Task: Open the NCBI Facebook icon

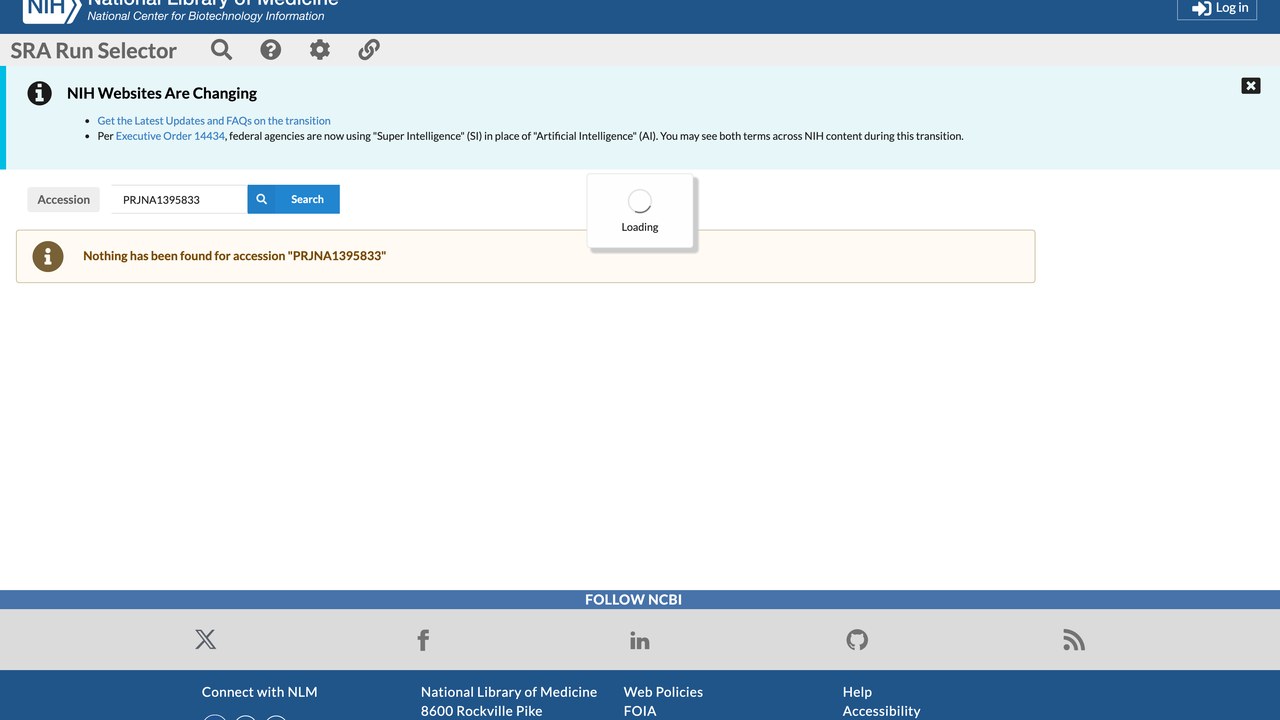Action: click(423, 640)
